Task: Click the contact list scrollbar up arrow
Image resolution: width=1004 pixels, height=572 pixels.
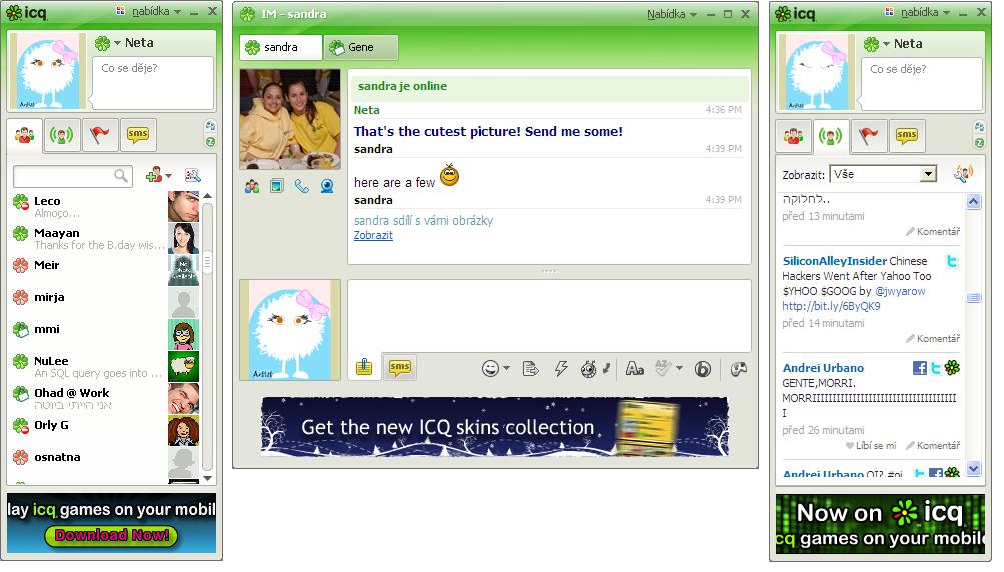Action: [207, 195]
